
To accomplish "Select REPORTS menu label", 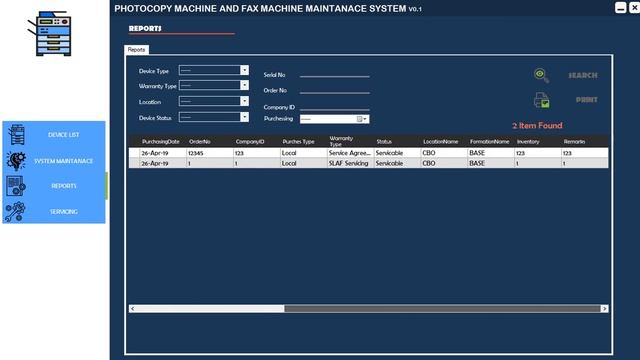I will coord(64,186).
